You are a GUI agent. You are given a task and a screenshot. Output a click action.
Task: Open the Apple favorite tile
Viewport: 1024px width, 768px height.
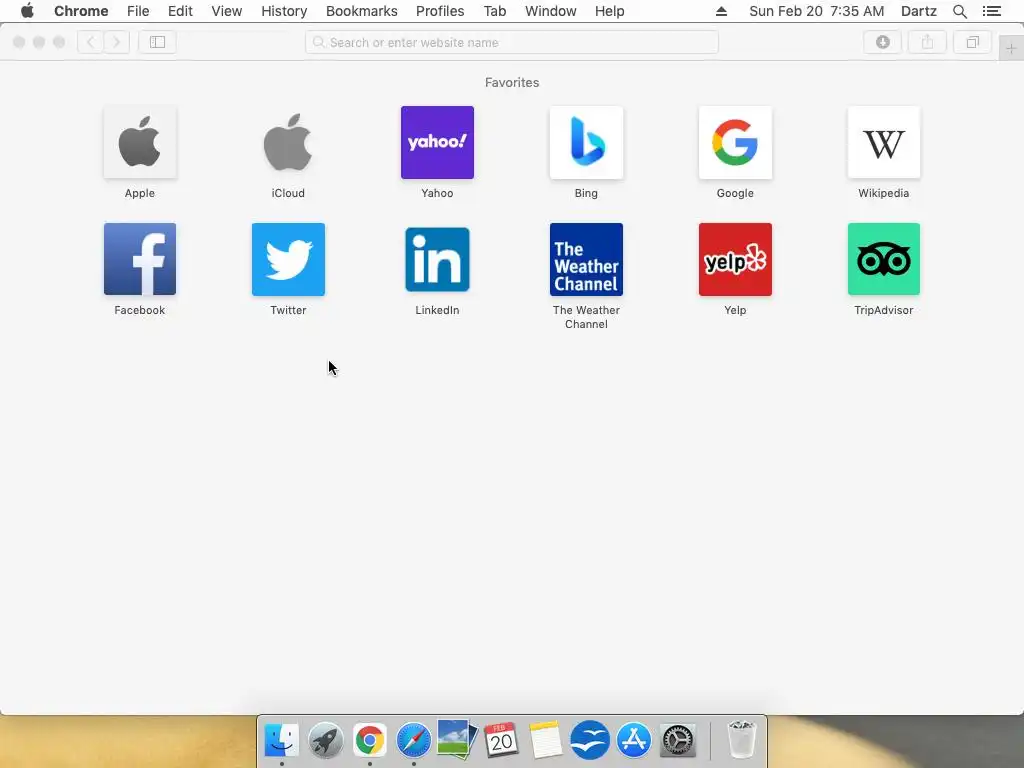[x=140, y=142]
